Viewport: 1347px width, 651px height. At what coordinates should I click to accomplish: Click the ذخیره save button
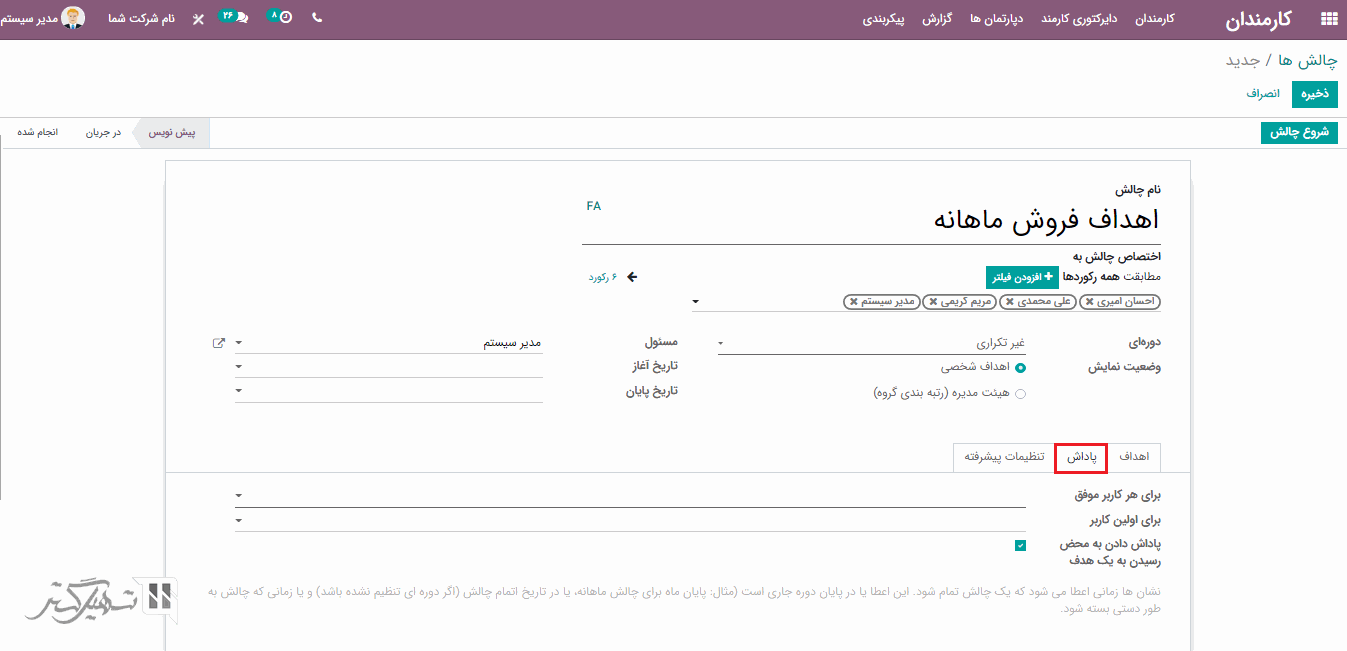click(x=1314, y=94)
